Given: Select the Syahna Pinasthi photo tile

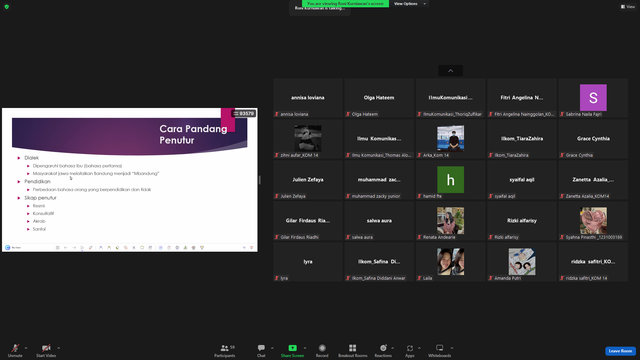Looking at the screenshot, I should coord(593,220).
